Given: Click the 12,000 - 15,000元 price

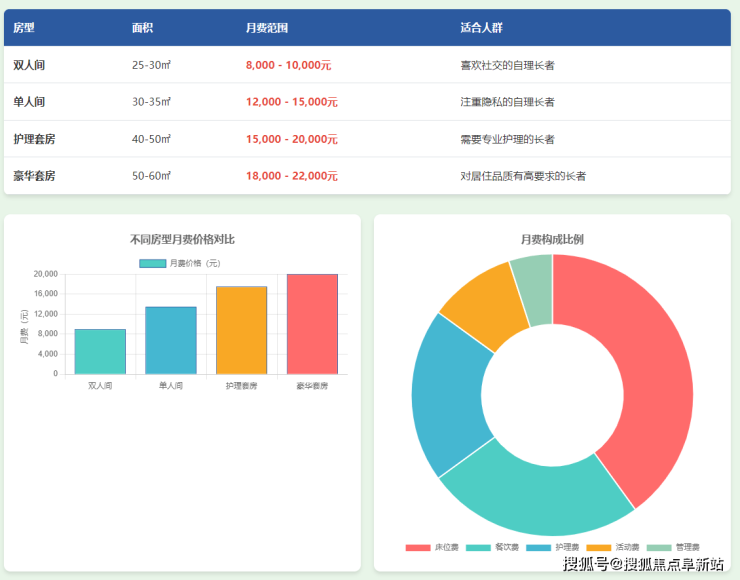Looking at the screenshot, I should click(291, 102).
